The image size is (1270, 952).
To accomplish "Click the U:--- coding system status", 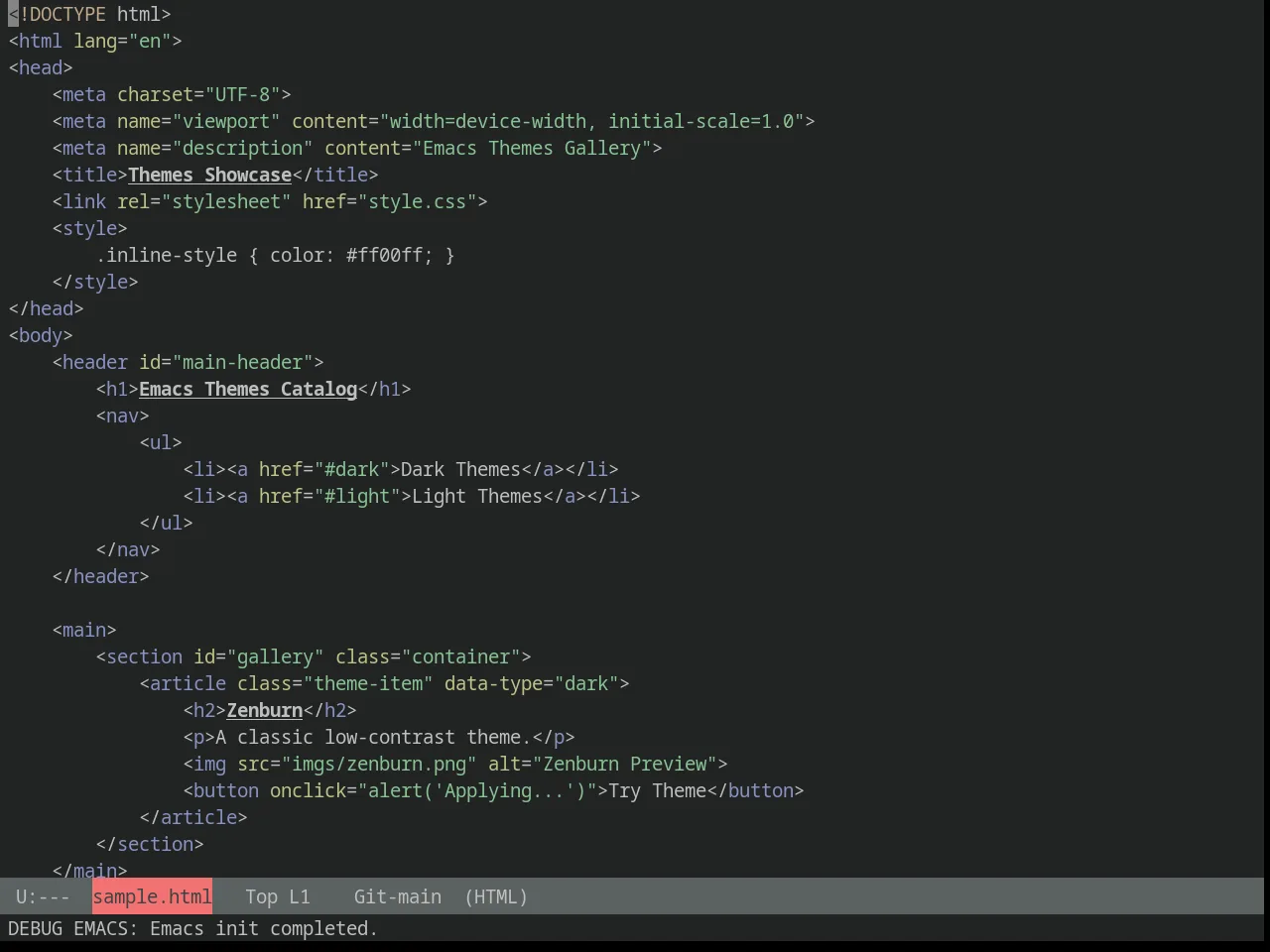I will (x=43, y=896).
